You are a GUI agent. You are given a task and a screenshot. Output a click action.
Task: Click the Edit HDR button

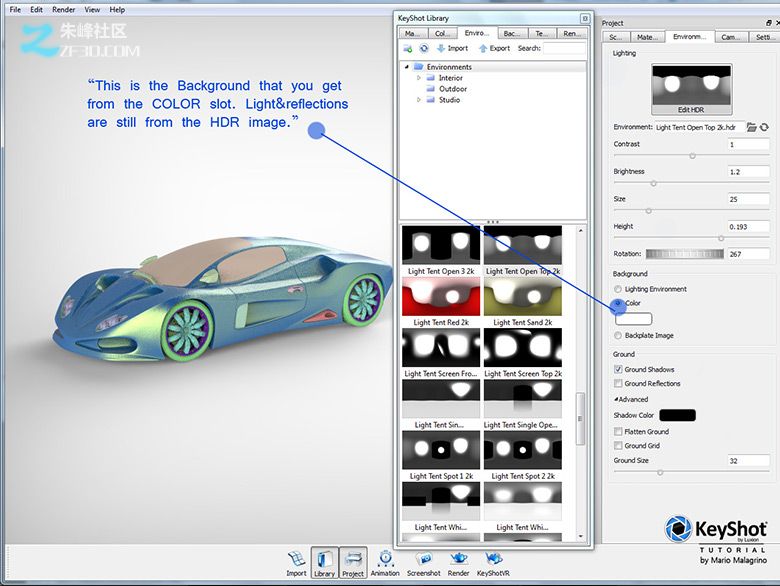691,90
